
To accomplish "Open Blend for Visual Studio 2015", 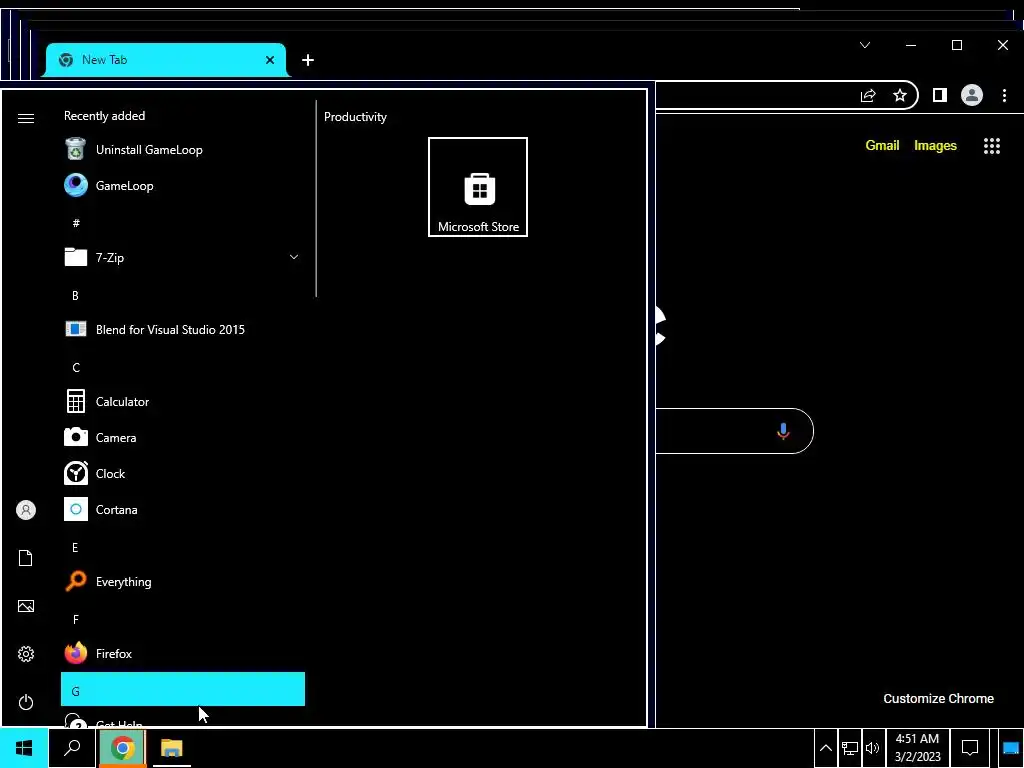I will pyautogui.click(x=183, y=329).
